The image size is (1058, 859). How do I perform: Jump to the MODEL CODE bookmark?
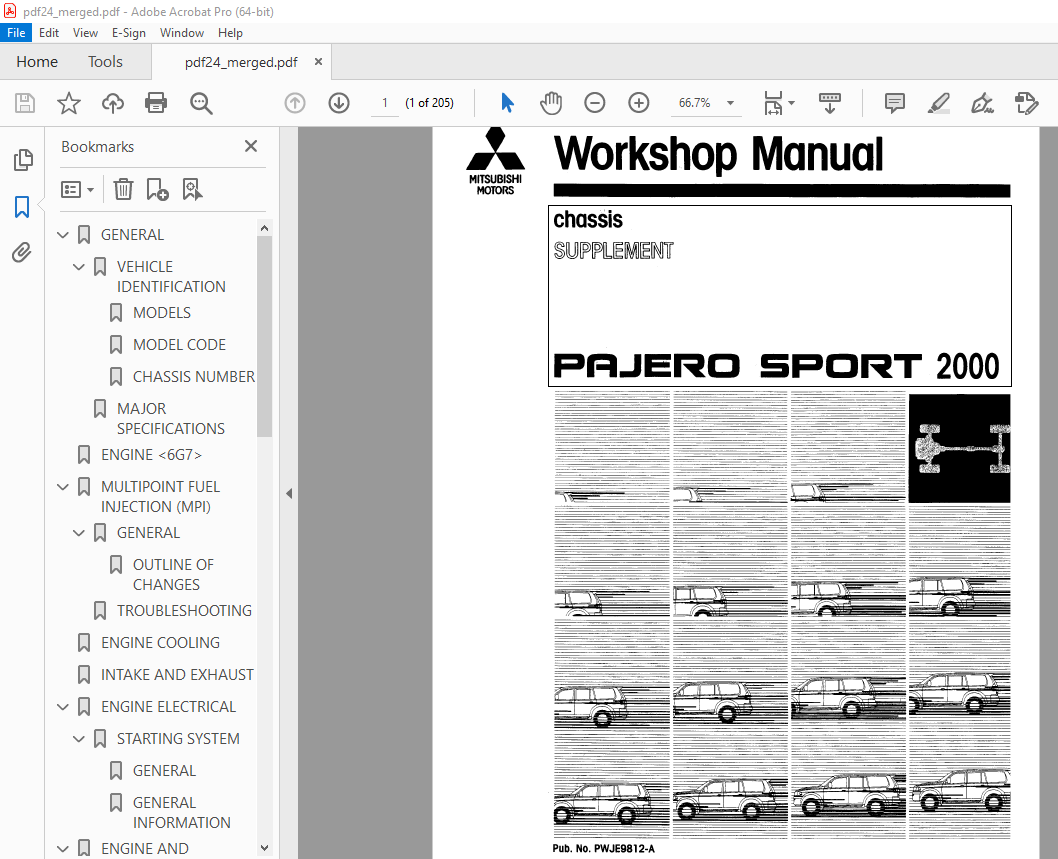(x=179, y=345)
